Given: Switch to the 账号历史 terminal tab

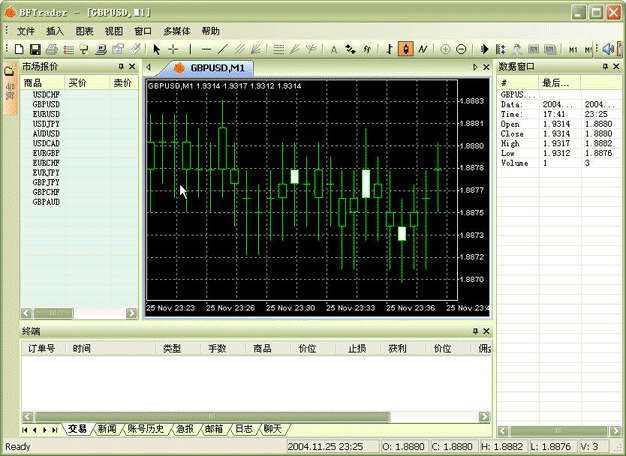Looking at the screenshot, I should (146, 429).
